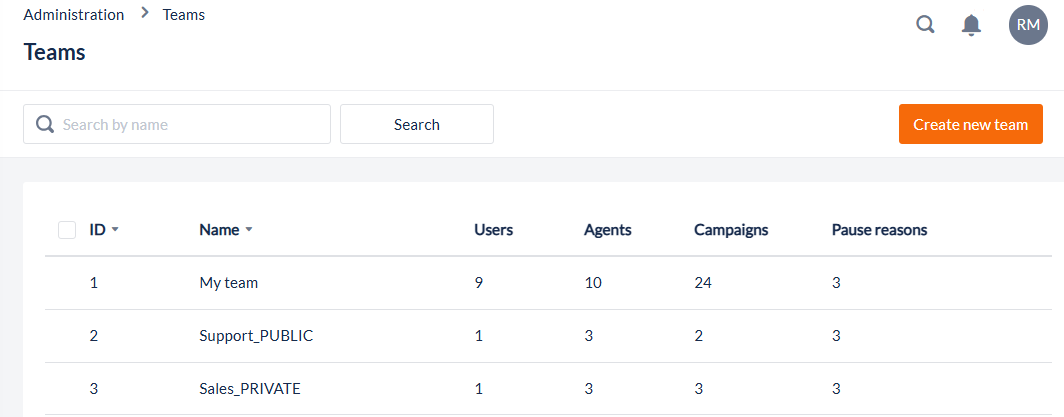Click the Users column header
The height and width of the screenshot is (417, 1064).
coord(493,230)
